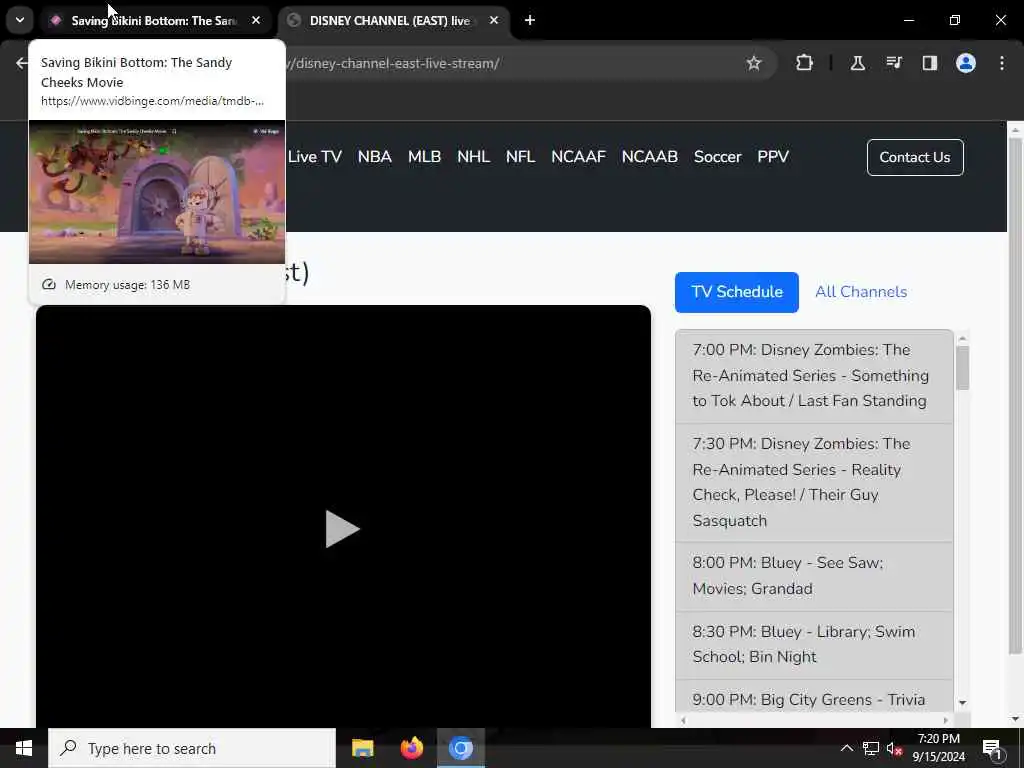Open the NCAAF nav link

click(x=579, y=157)
